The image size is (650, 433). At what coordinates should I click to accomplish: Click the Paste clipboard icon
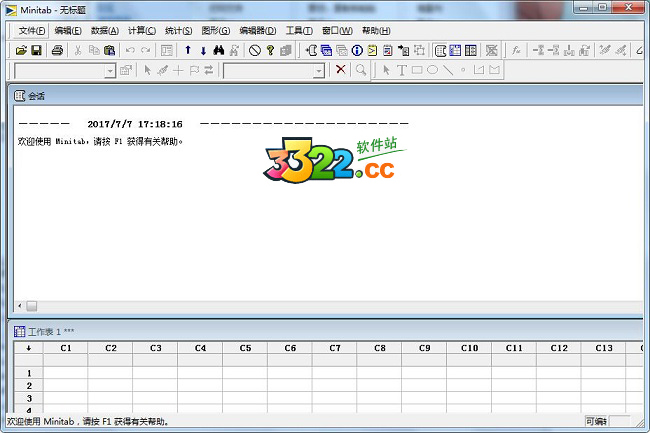tap(109, 51)
